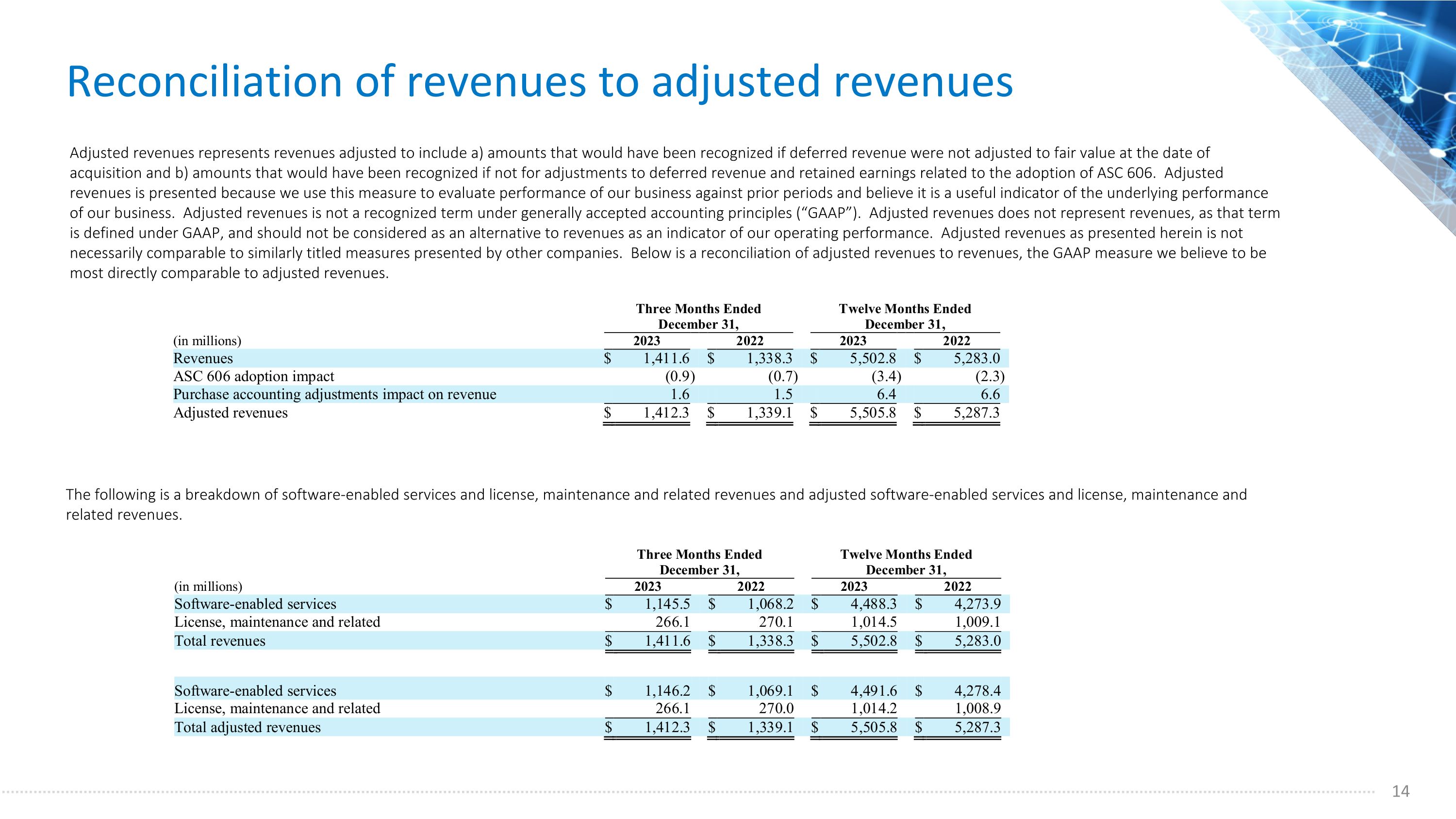Click Twelve Months Ended header in top table
The image size is (1456, 819).
click(x=905, y=317)
